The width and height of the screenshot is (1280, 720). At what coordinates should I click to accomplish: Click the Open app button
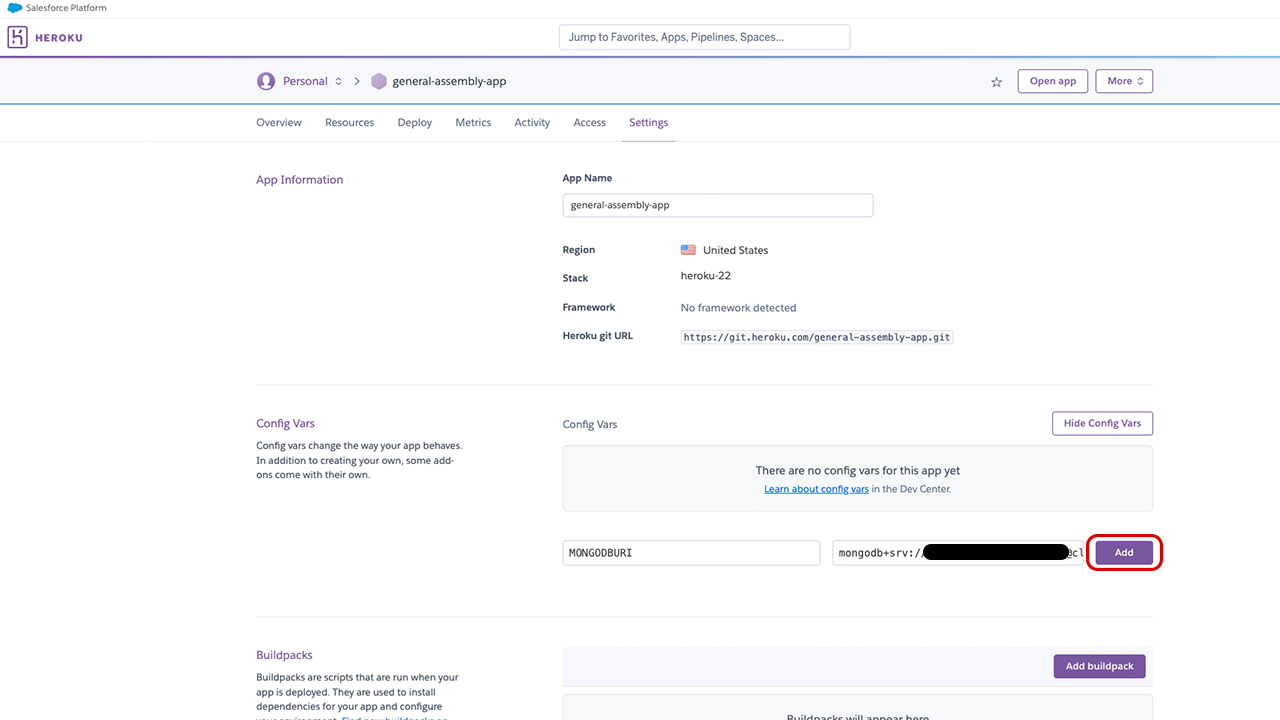[1052, 81]
